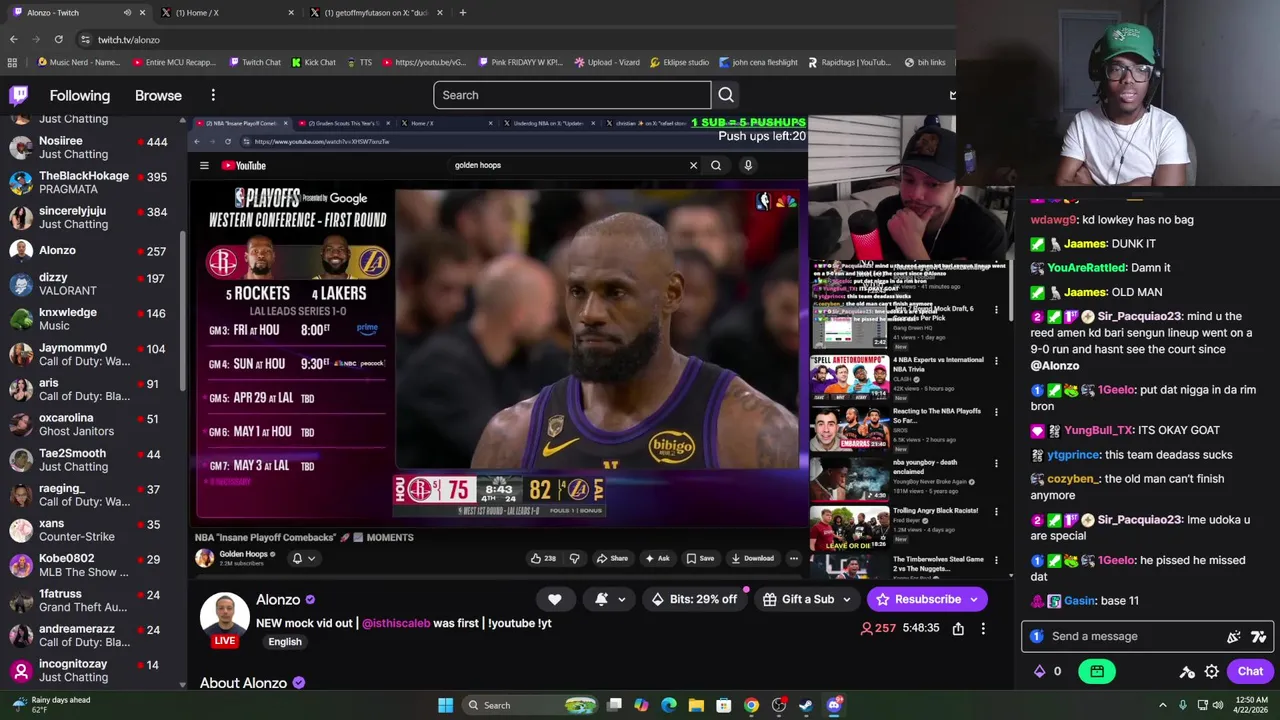Viewport: 1280px width, 720px height.
Task: Open a new browser tab
Action: point(462,12)
